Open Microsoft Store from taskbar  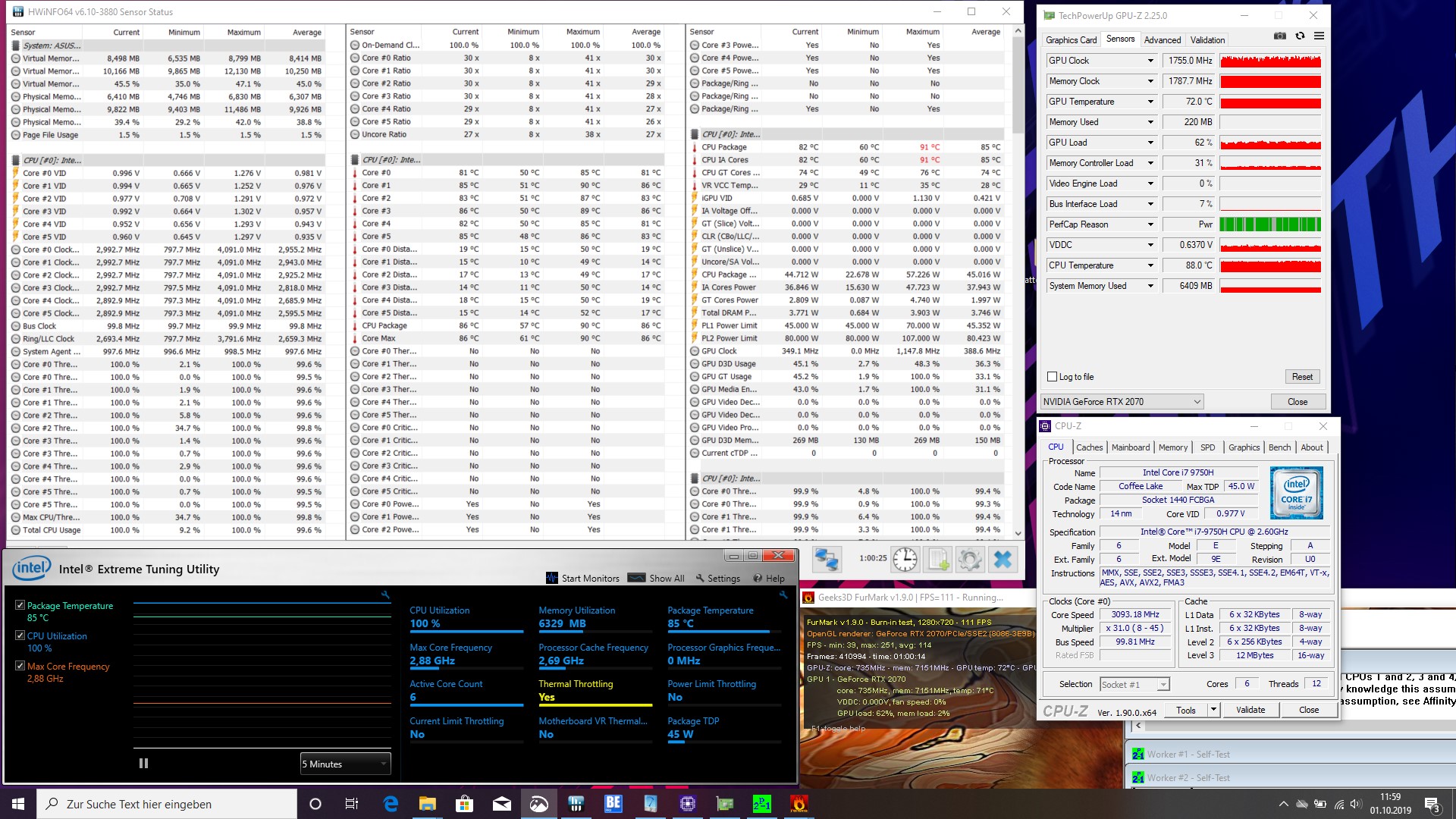464,804
